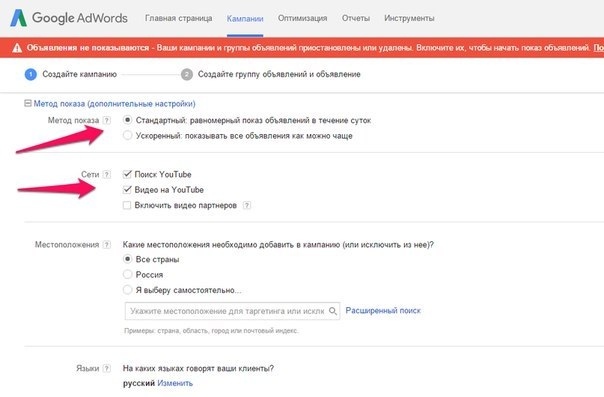Click help icon next to Языки label
Image resolution: width=604 pixels, height=397 pixels.
point(107,369)
